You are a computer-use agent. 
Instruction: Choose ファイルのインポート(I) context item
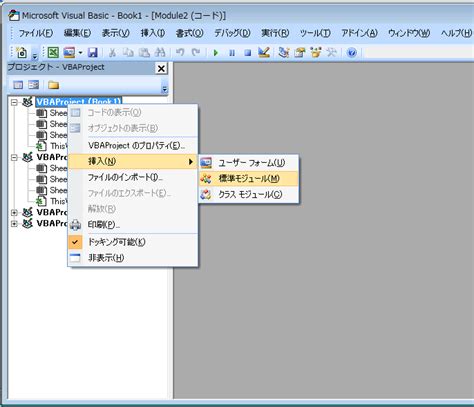[x=133, y=177]
